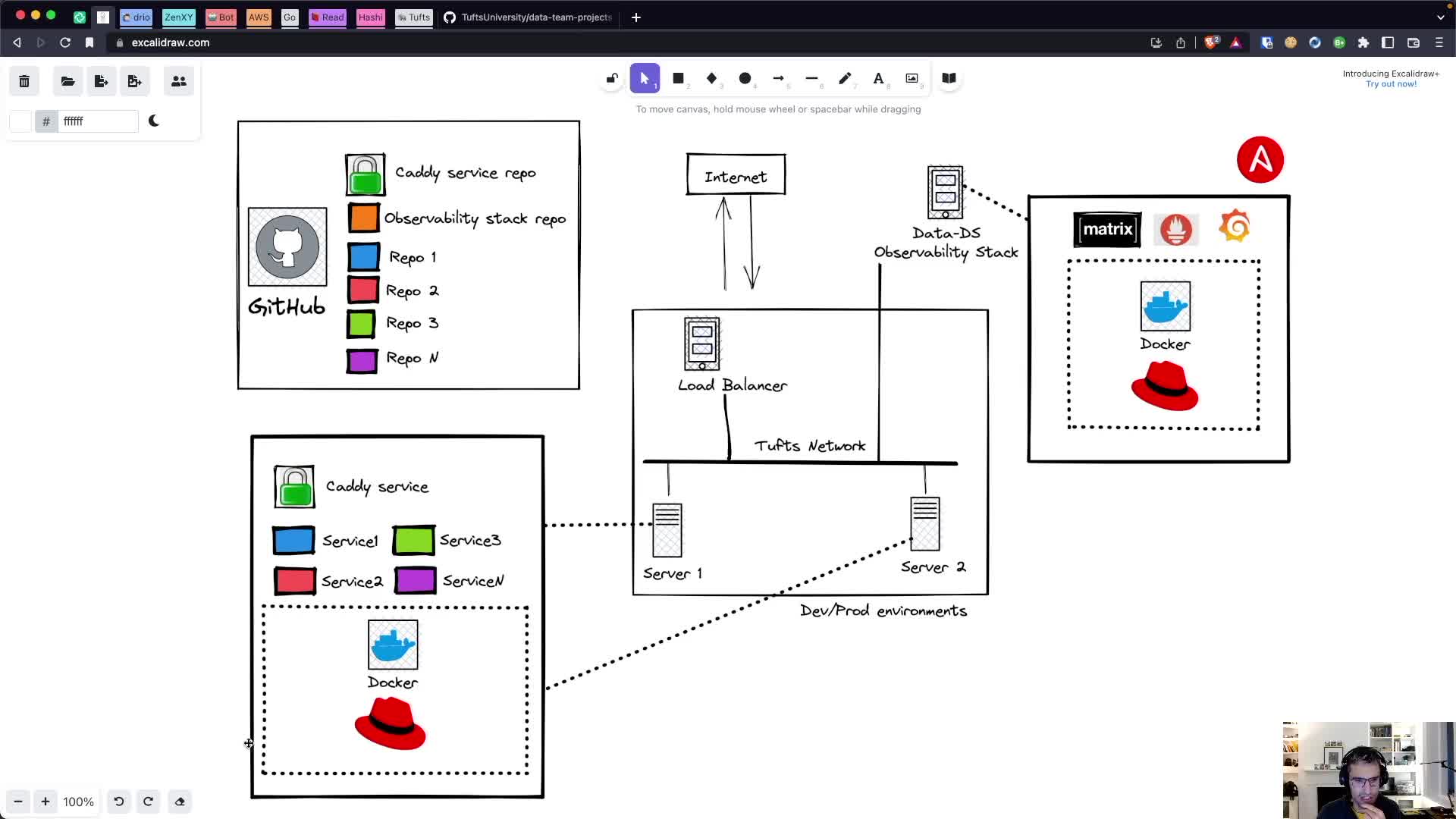Switch to the drio tab
Screen dimensions: 1456x819
click(136, 17)
